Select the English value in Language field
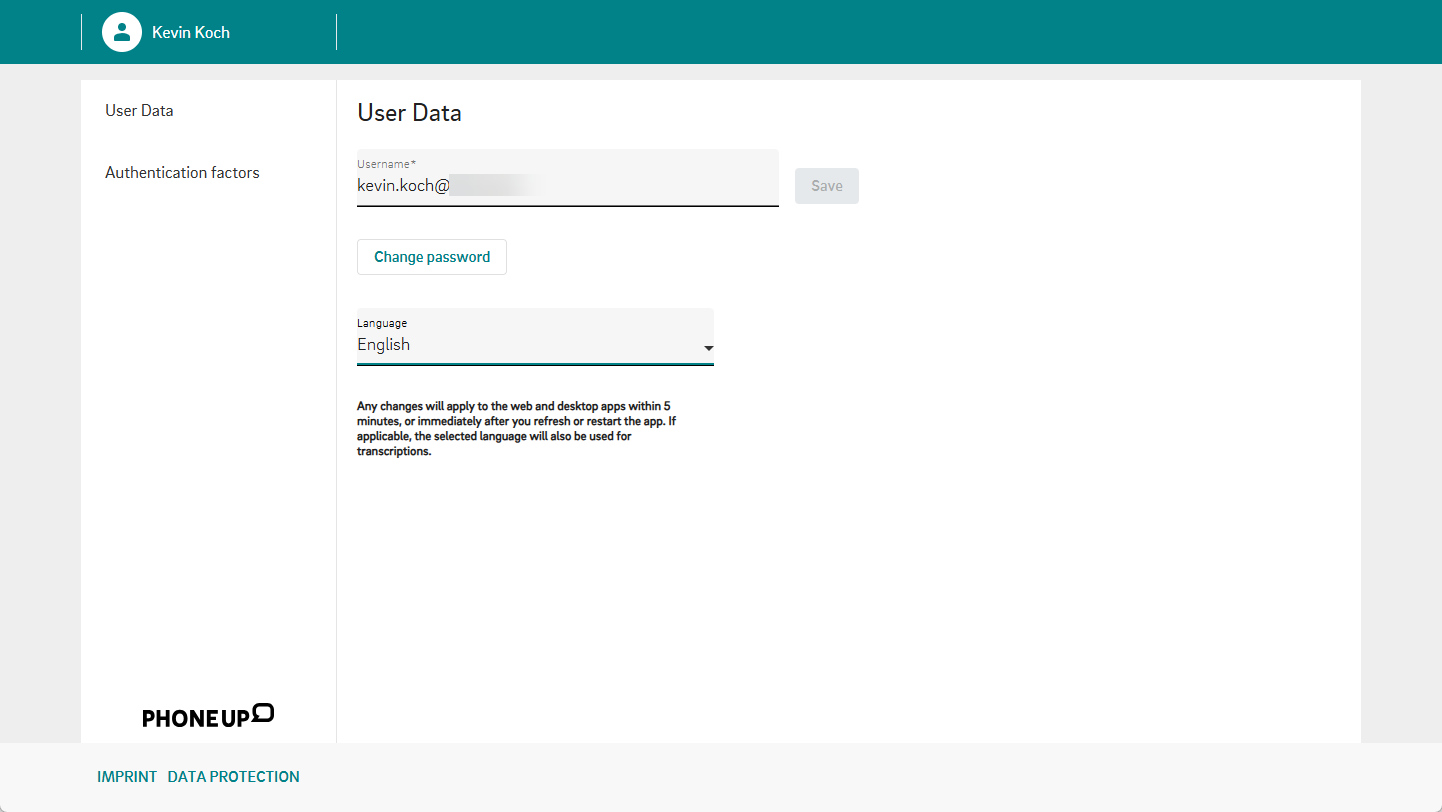The width and height of the screenshot is (1442, 812). tap(384, 345)
